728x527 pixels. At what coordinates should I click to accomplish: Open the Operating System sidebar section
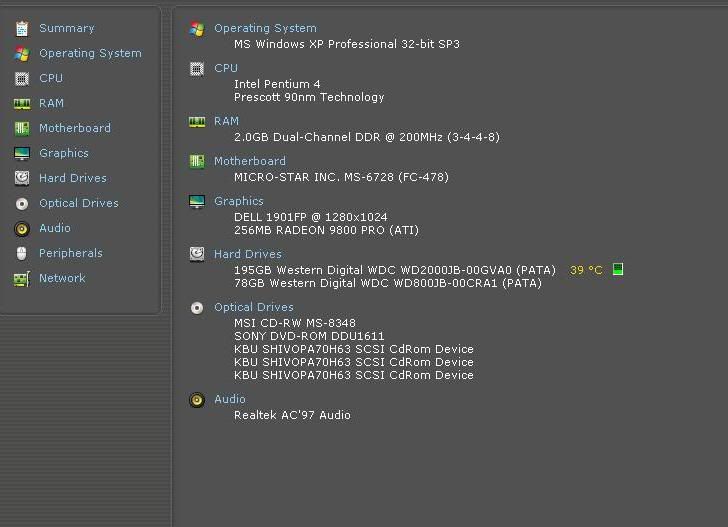(90, 53)
